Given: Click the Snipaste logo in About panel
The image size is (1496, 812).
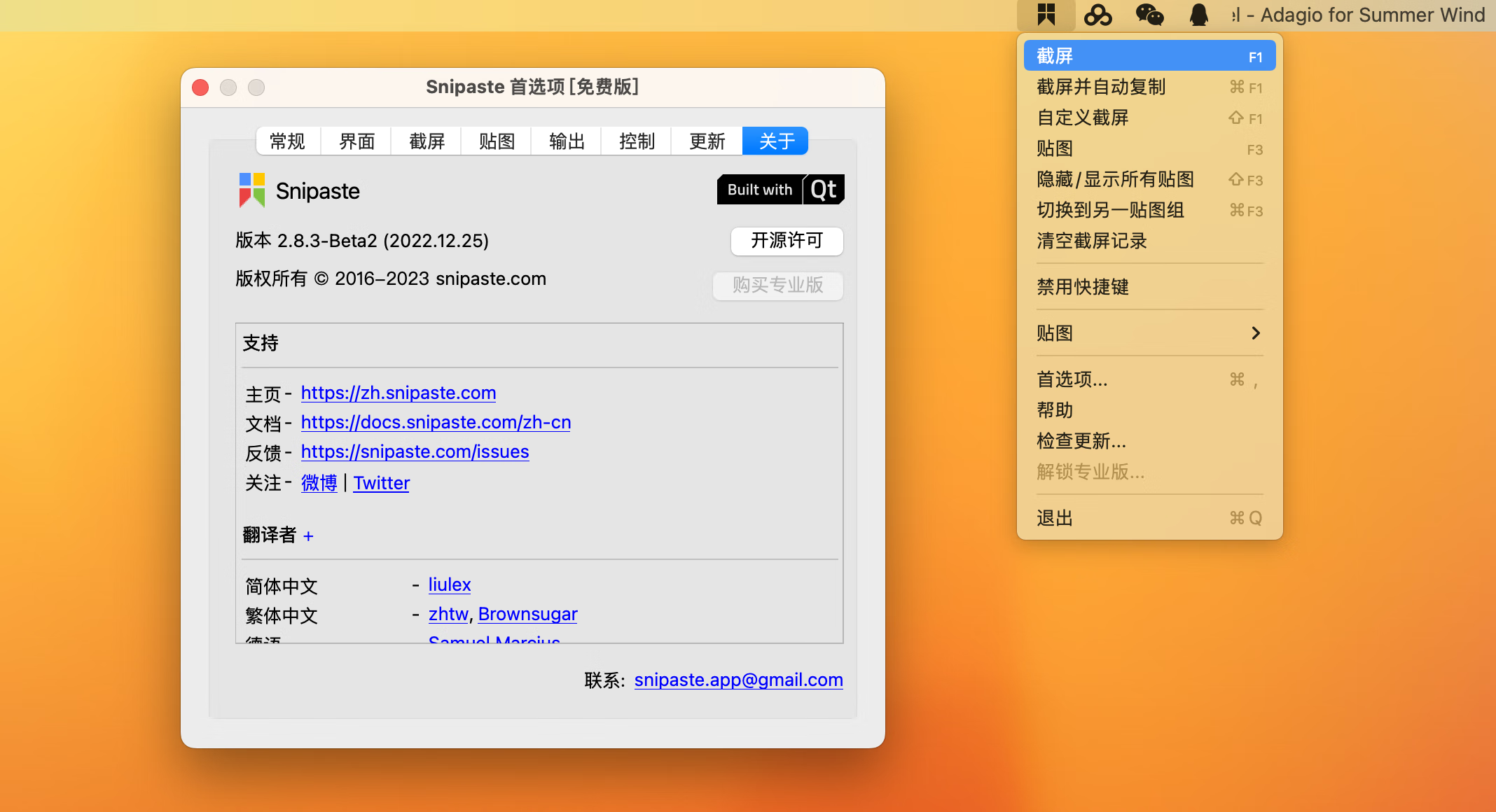Looking at the screenshot, I should (x=252, y=190).
